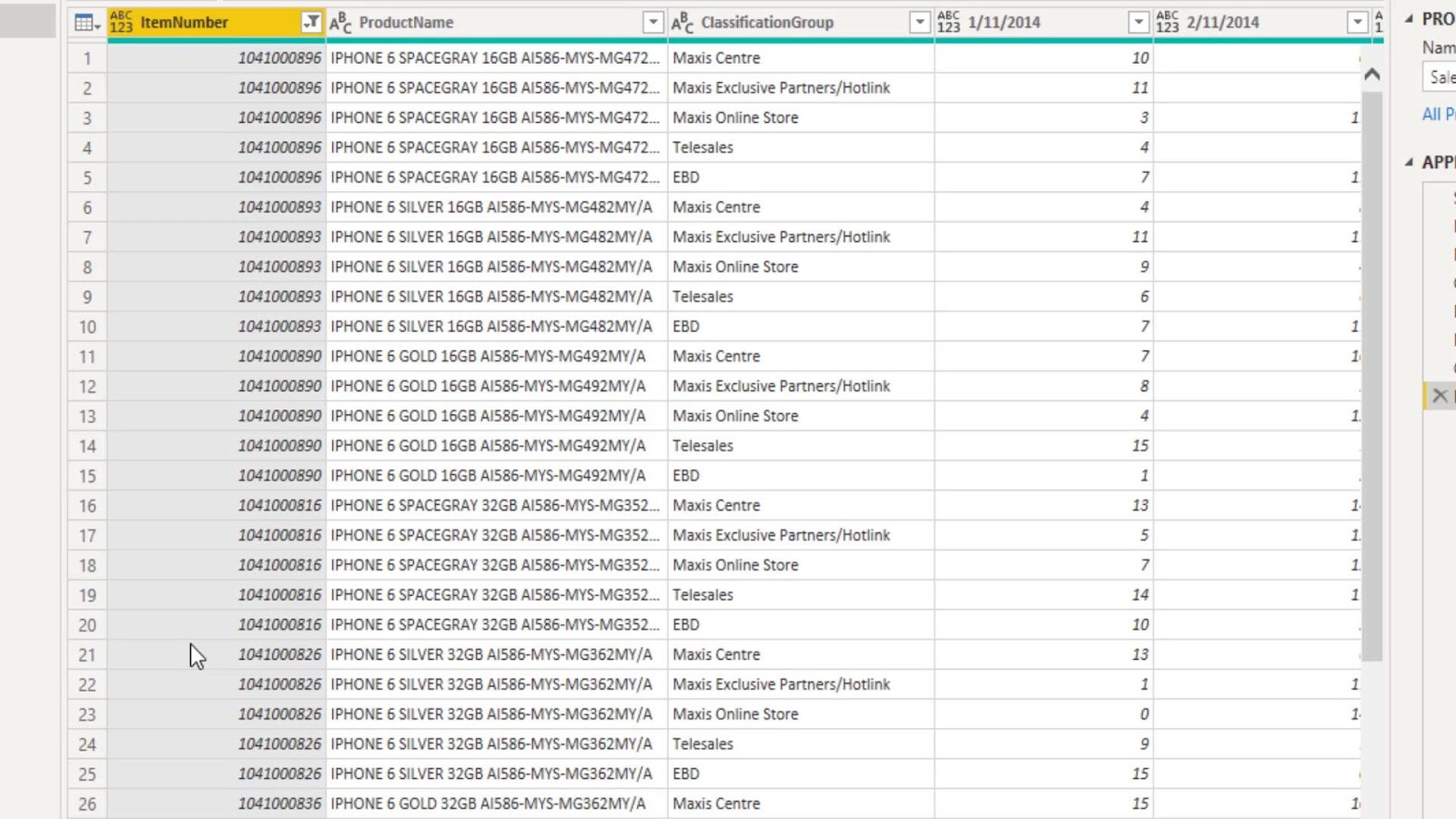
Task: Select row number 1
Action: point(87,58)
